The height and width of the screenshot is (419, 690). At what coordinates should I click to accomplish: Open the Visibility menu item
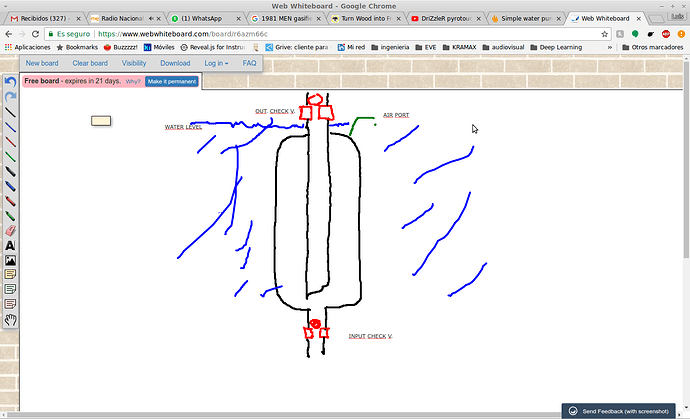(x=134, y=63)
